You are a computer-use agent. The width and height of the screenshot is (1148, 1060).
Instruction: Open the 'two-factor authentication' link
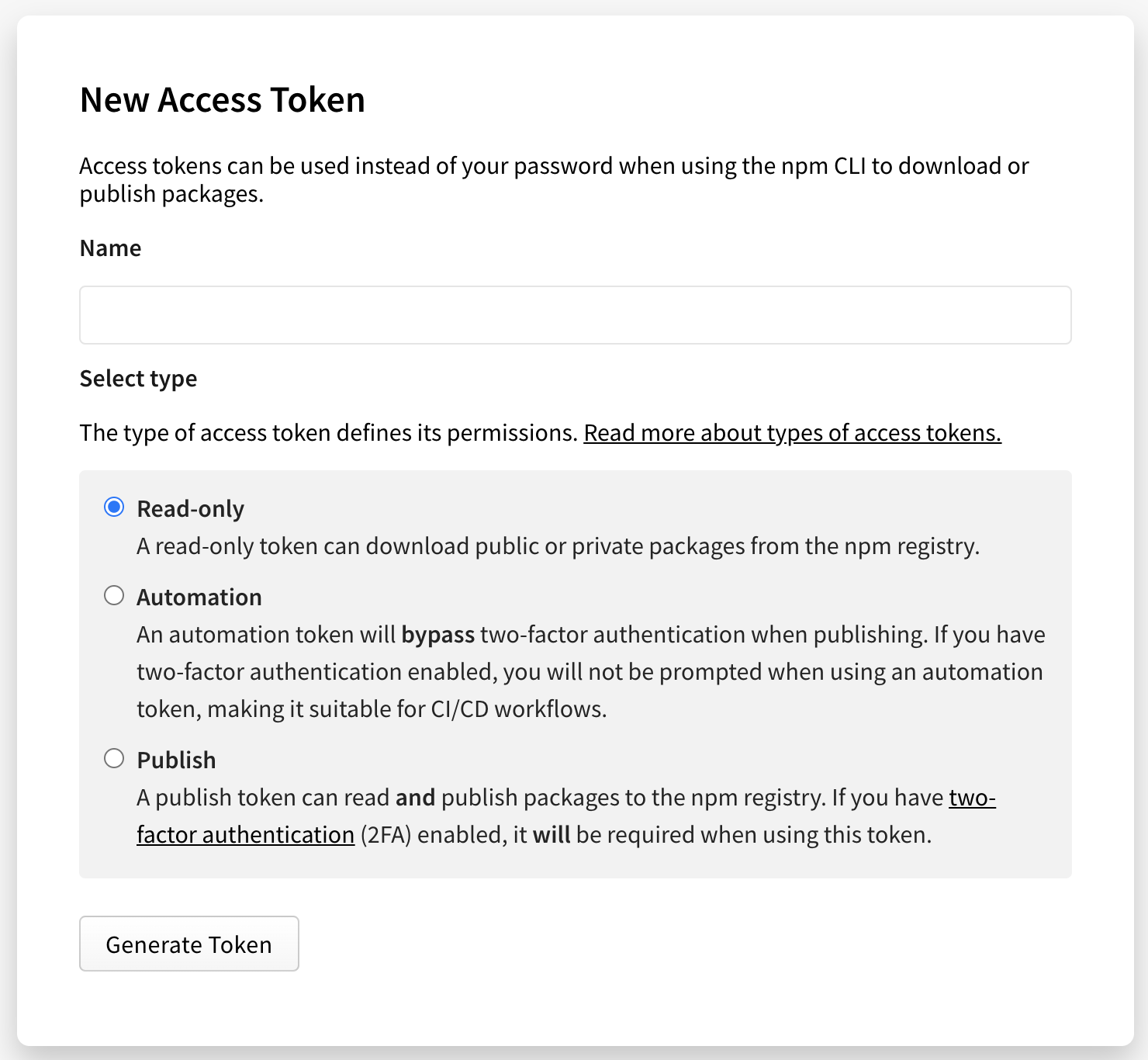[x=245, y=835]
